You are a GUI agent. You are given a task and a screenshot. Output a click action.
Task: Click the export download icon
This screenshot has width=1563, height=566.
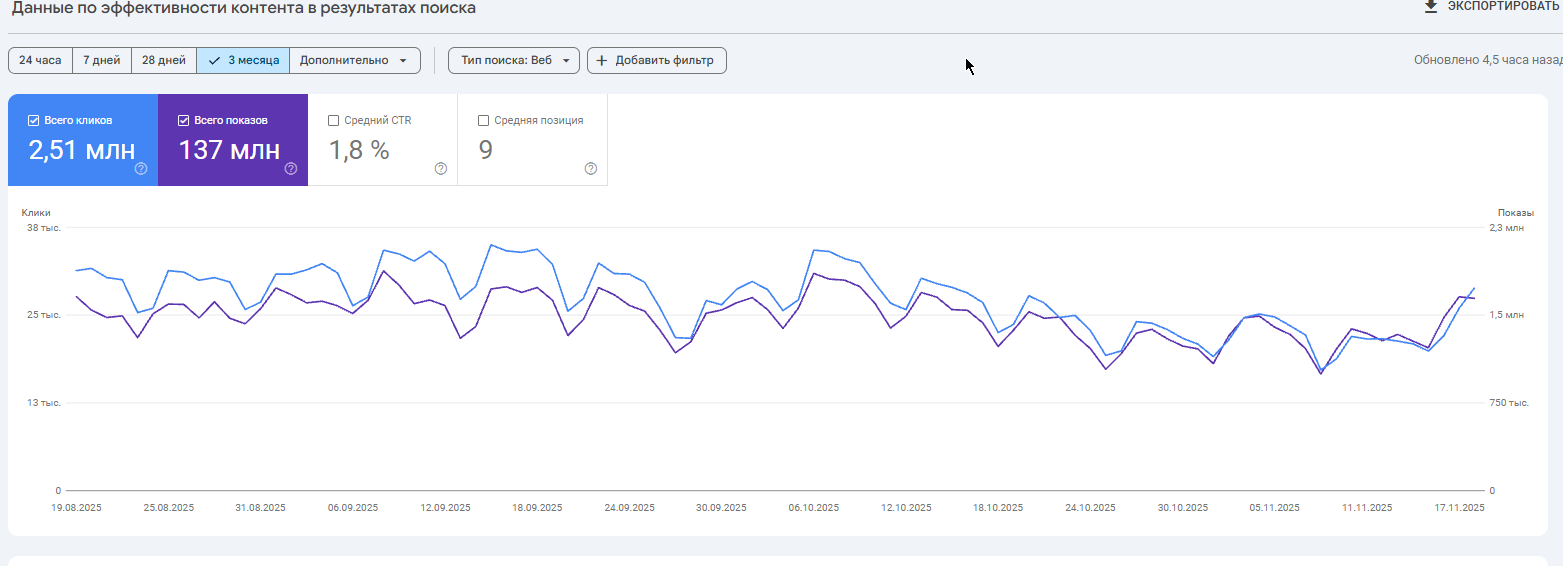(1431, 7)
